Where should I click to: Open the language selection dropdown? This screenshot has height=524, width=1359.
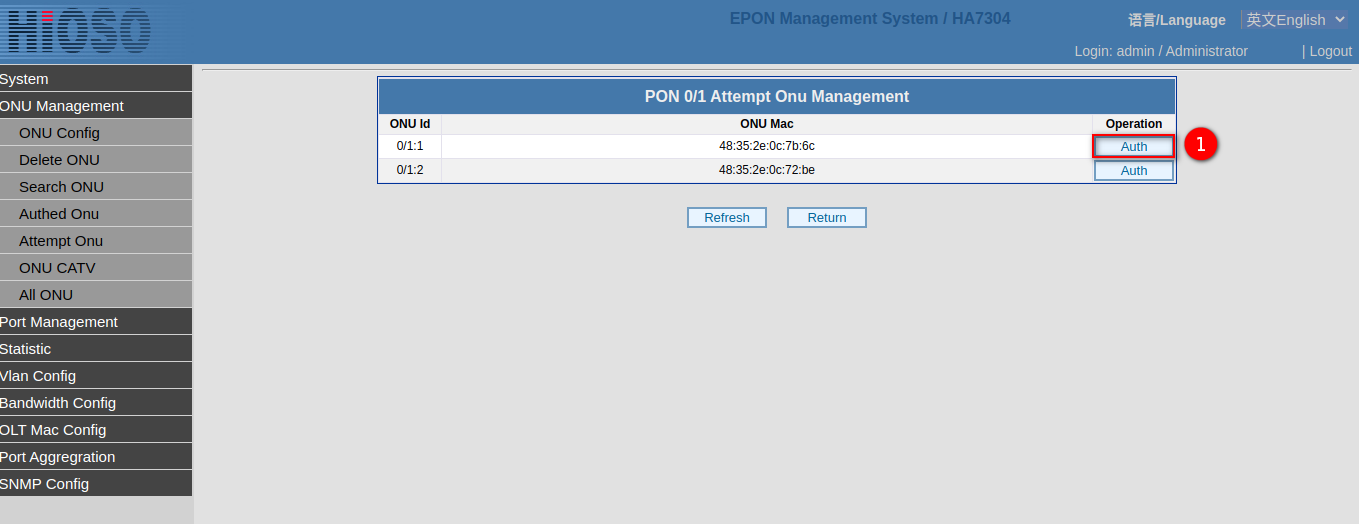coord(1295,20)
